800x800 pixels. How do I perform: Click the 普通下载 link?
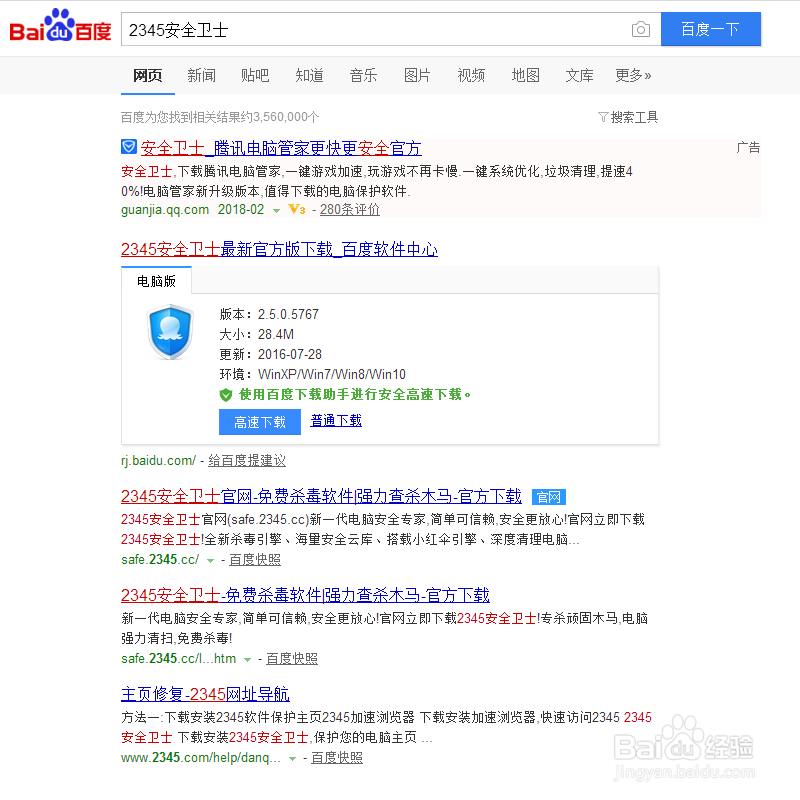(336, 421)
